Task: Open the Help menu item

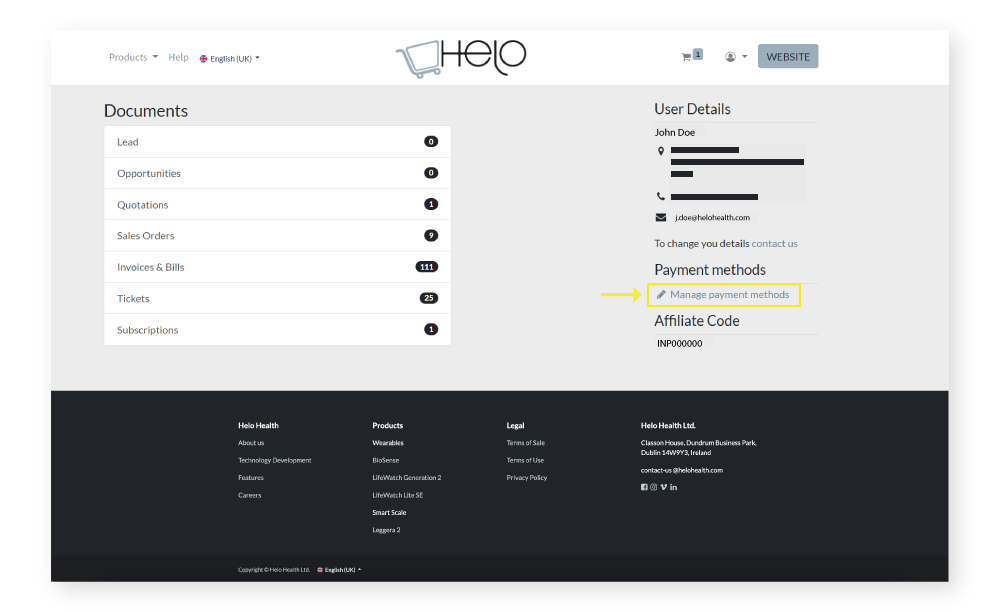Action: 178,57
